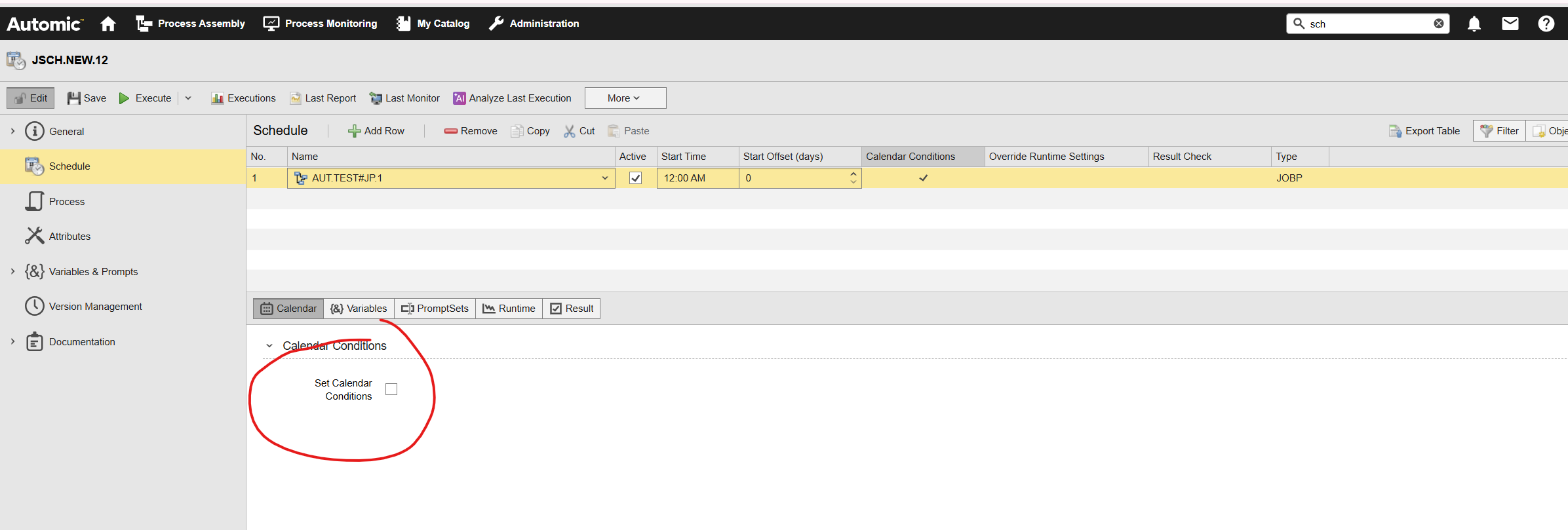Screen dimensions: 1568x530
Task: Open Process Monitoring menu
Action: point(320,24)
